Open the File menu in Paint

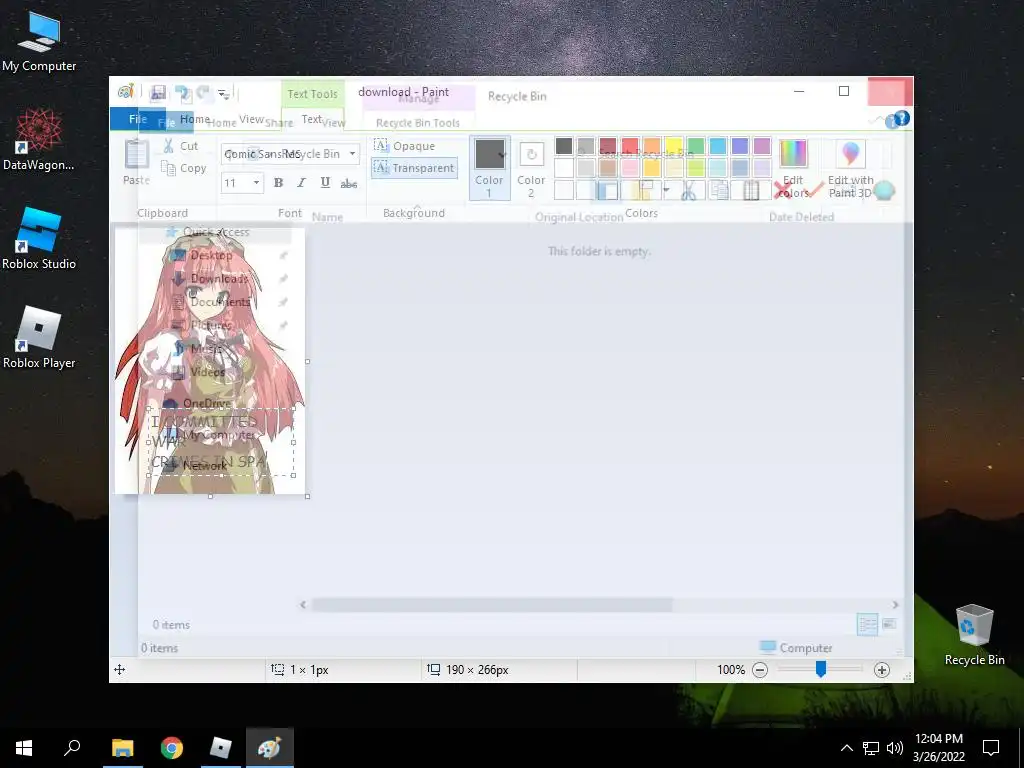coord(138,119)
